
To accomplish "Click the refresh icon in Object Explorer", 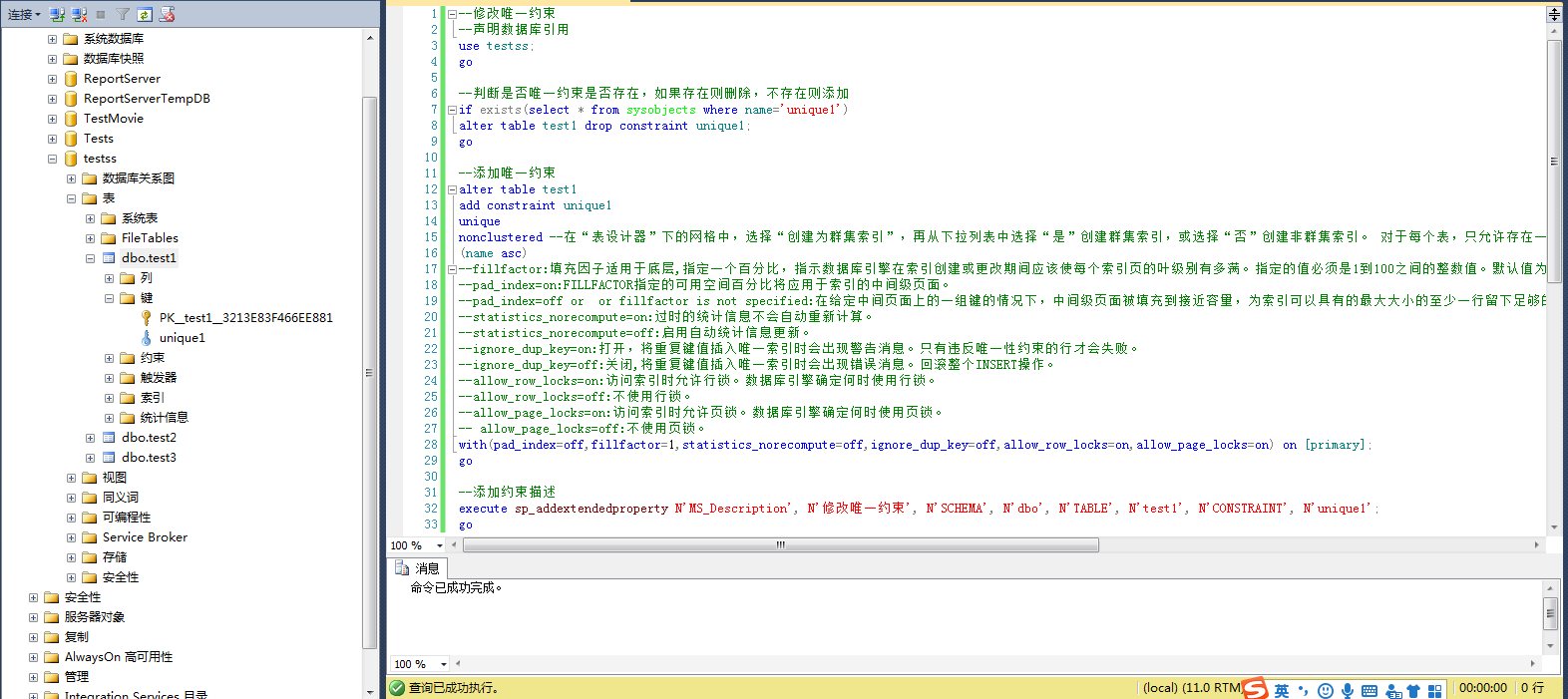I will click(145, 14).
